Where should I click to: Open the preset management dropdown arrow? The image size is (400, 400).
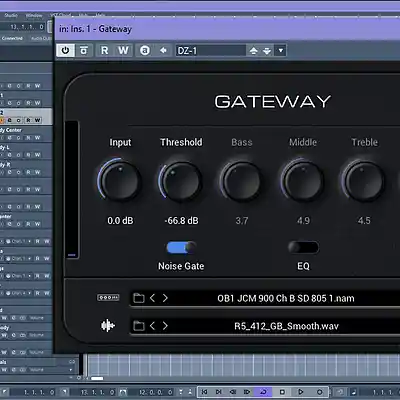(281, 51)
